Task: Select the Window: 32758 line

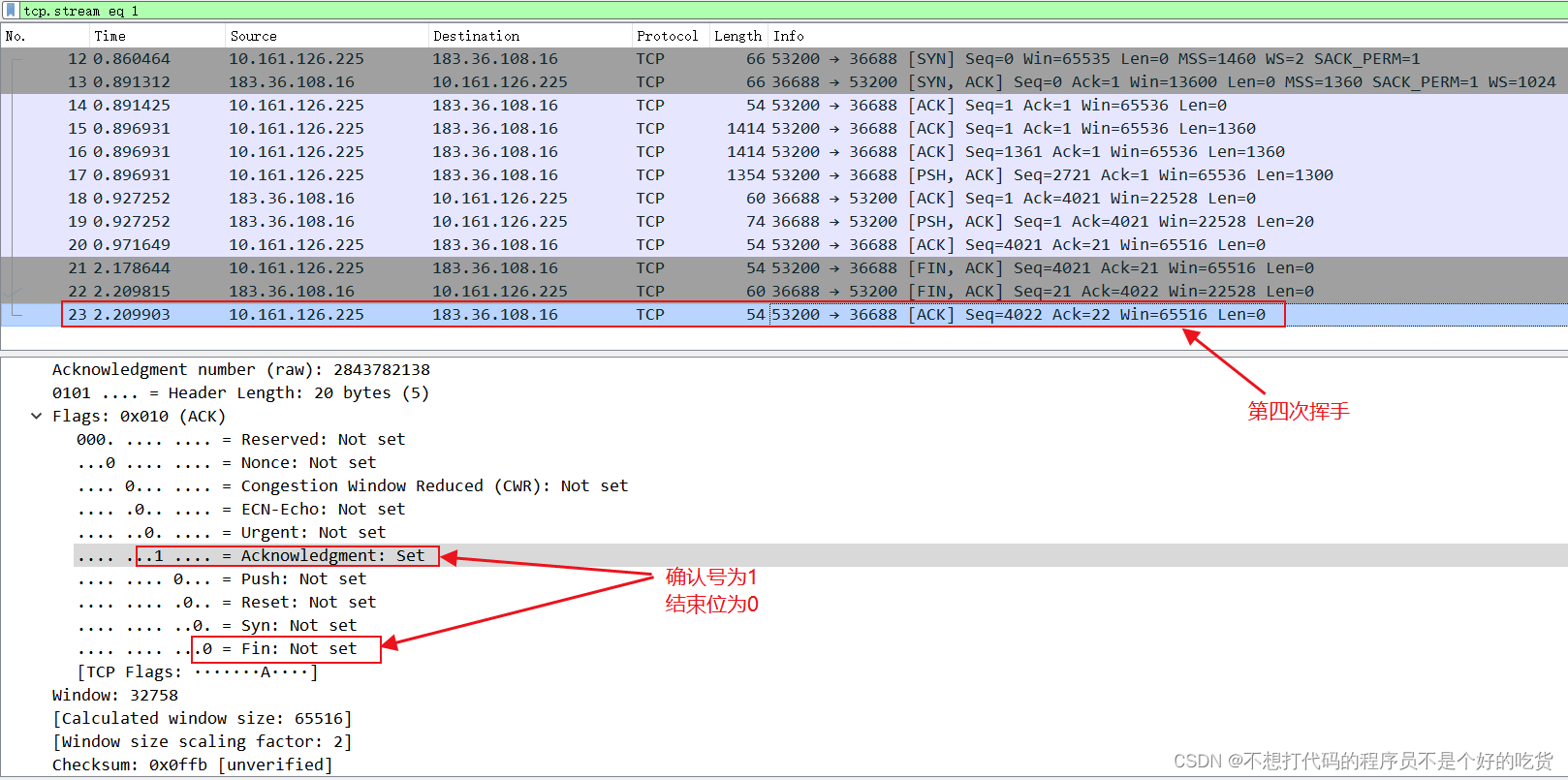Action: (115, 696)
